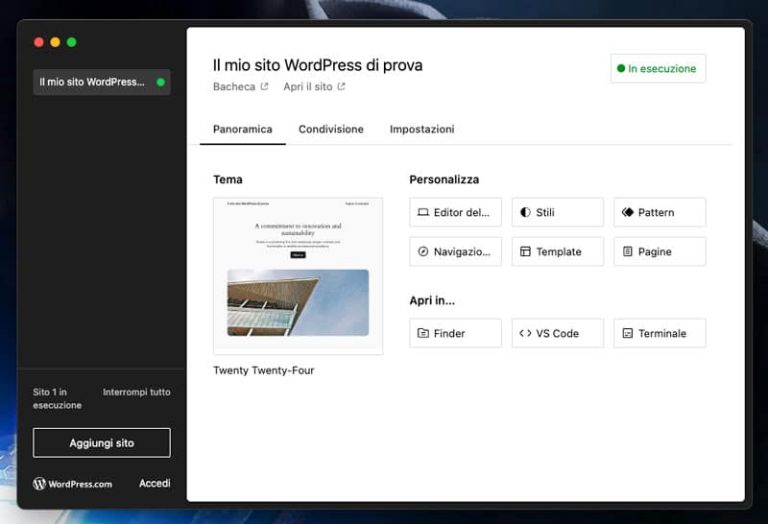Open the Navigazione button
The width and height of the screenshot is (768, 524).
(x=455, y=251)
